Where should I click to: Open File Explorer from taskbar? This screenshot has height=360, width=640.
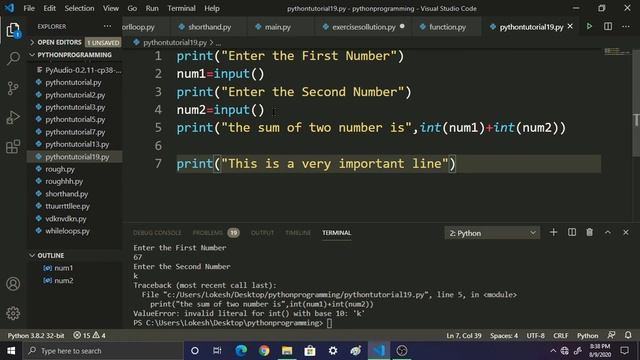point(287,351)
